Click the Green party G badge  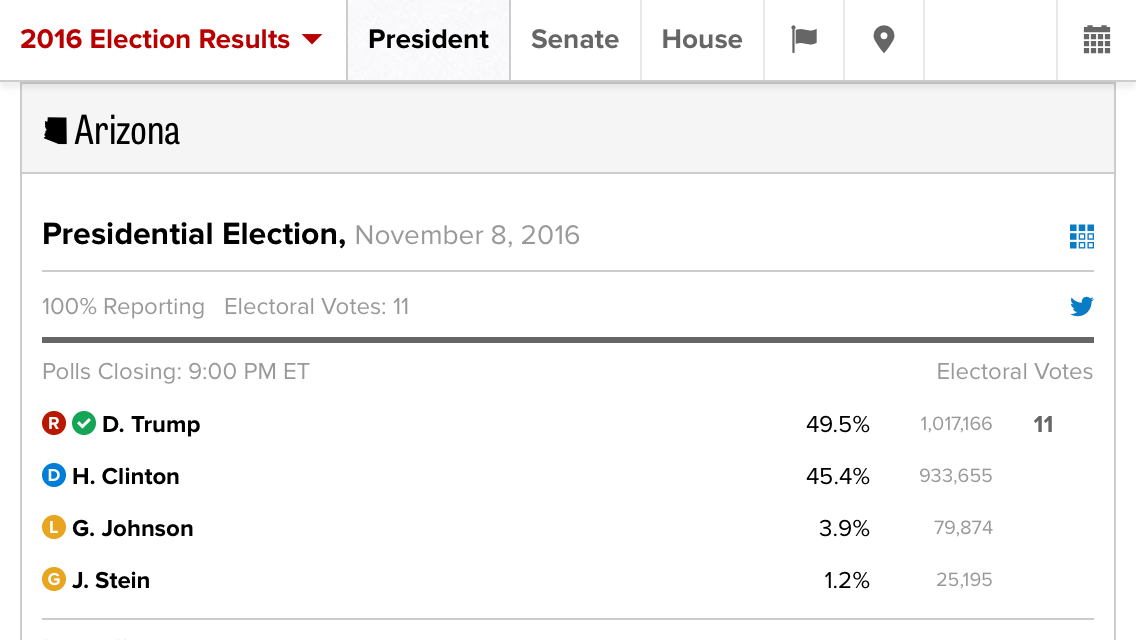(54, 580)
